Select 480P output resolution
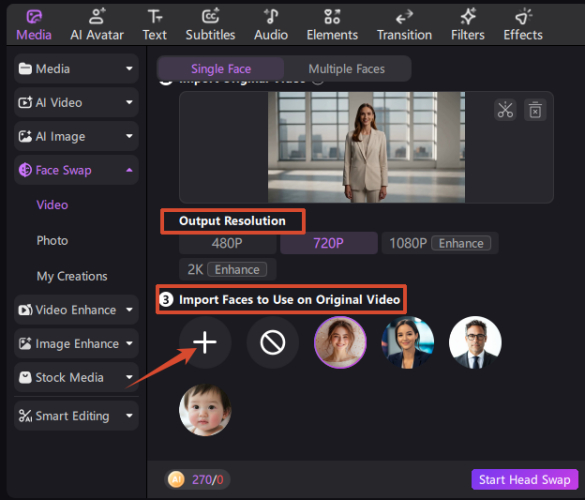The height and width of the screenshot is (500, 585). (x=227, y=243)
